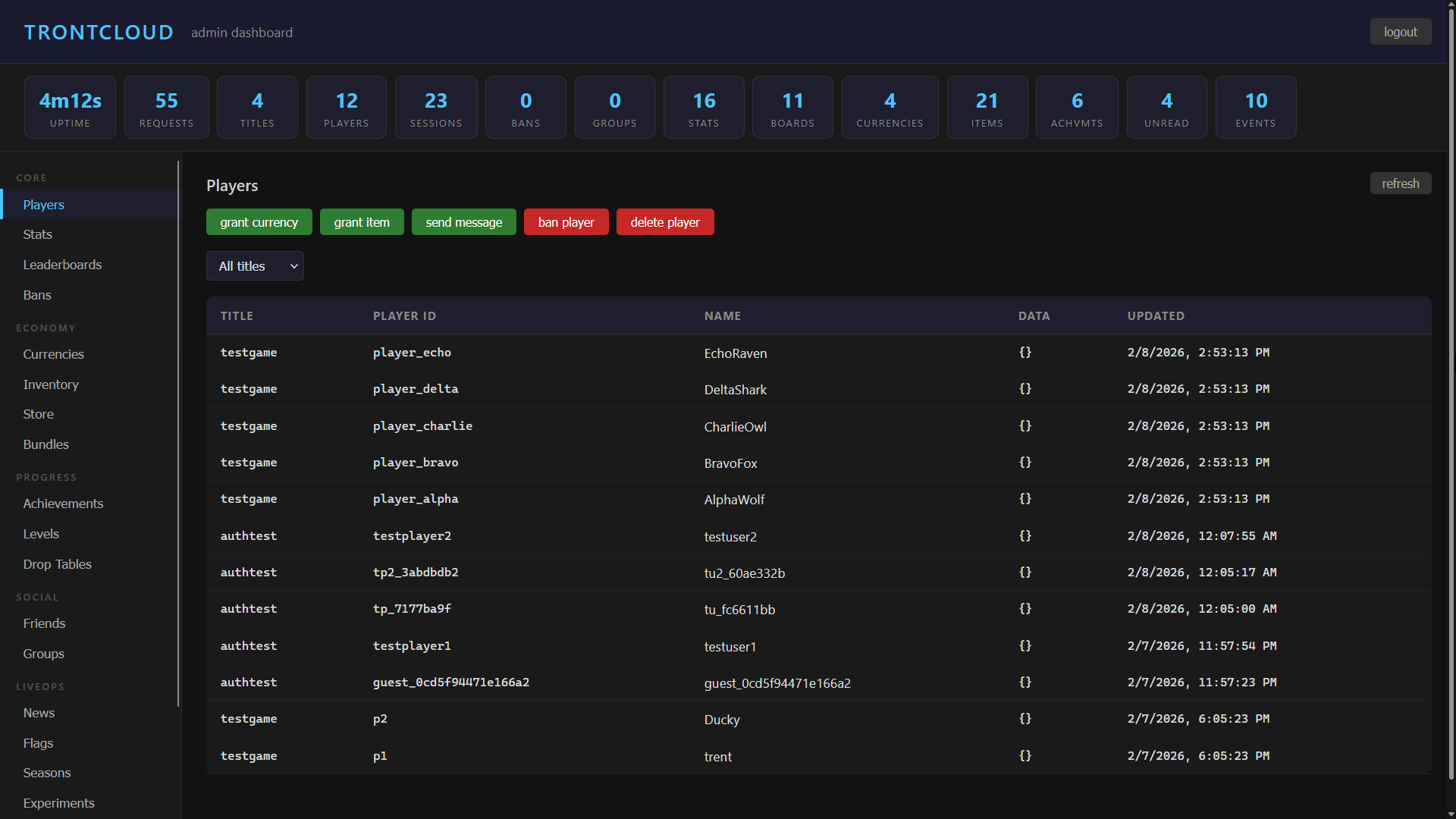This screenshot has width=1456, height=819.
Task: Open the Currencies section in sidebar
Action: tap(53, 354)
